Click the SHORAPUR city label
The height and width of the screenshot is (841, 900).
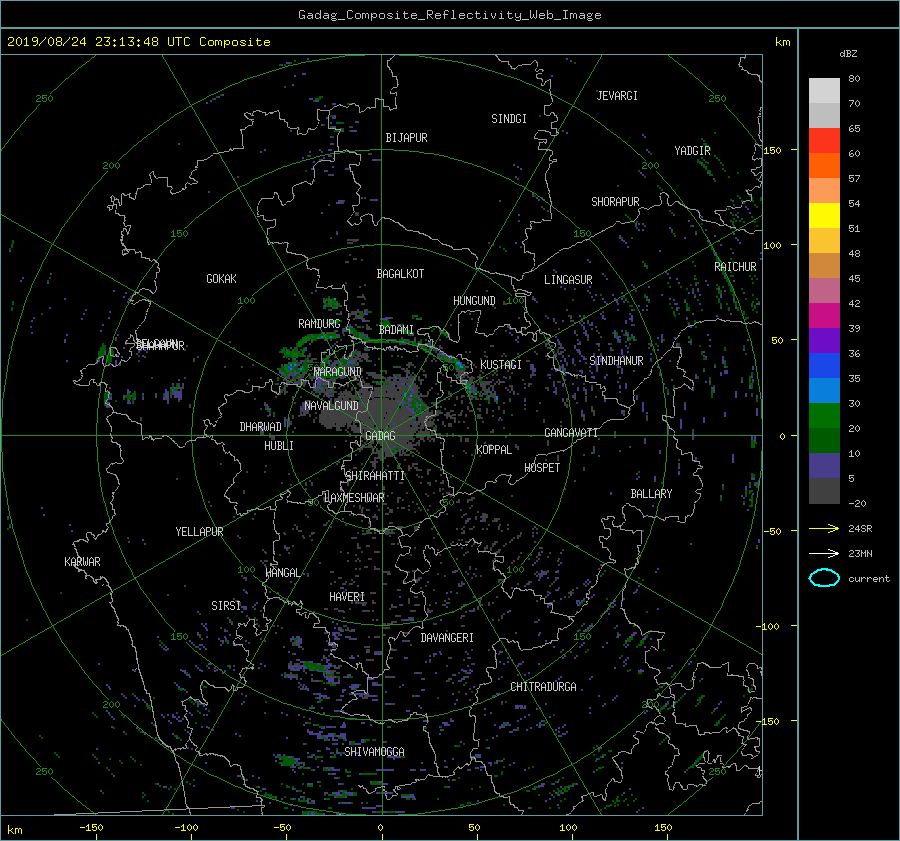coord(615,202)
